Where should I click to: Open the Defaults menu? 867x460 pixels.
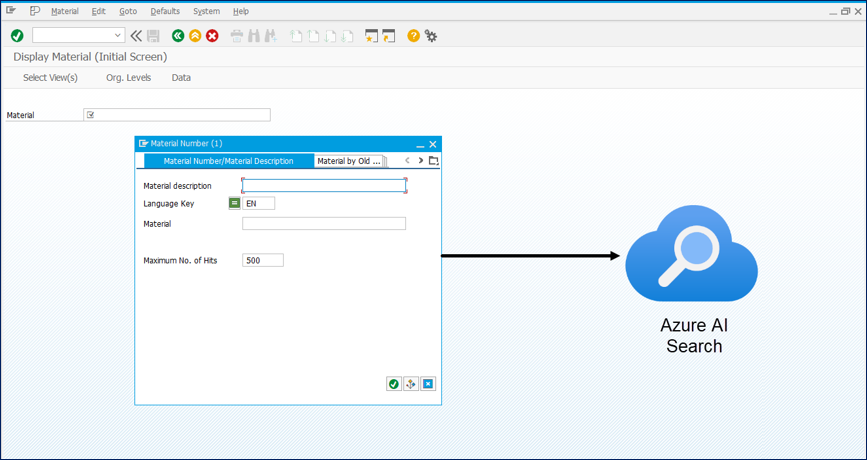165,11
